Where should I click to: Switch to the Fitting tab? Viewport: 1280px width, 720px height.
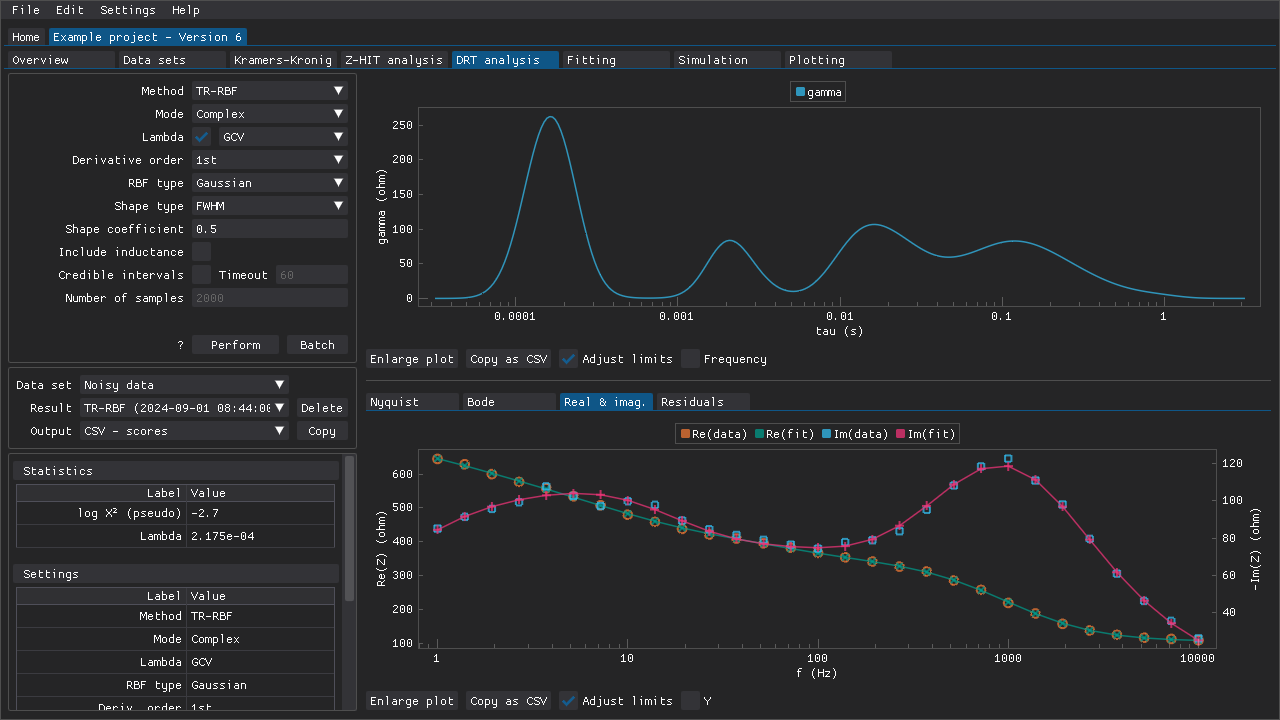pos(616,60)
